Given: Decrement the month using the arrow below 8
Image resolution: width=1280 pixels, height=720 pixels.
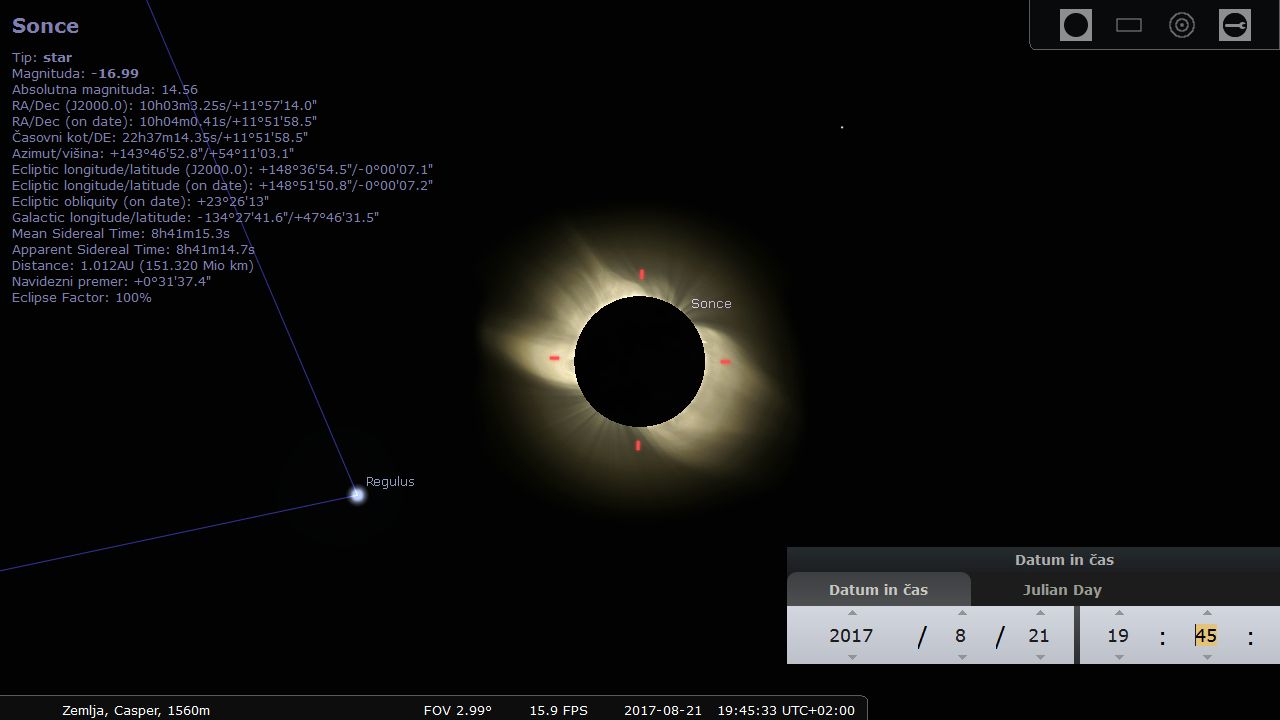Looking at the screenshot, I should pos(962,657).
